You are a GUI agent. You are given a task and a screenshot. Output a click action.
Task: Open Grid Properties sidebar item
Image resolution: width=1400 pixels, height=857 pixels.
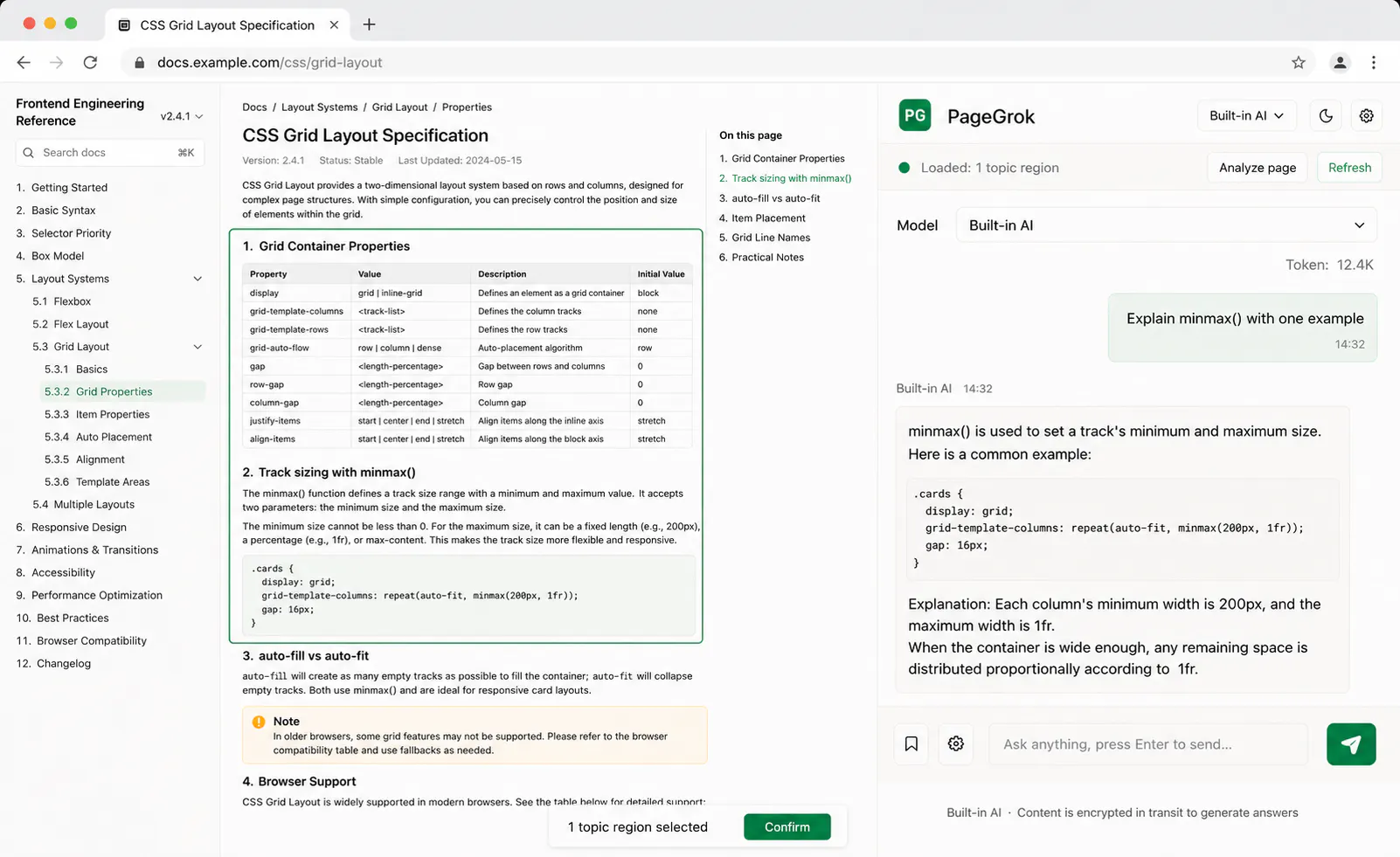pos(123,391)
